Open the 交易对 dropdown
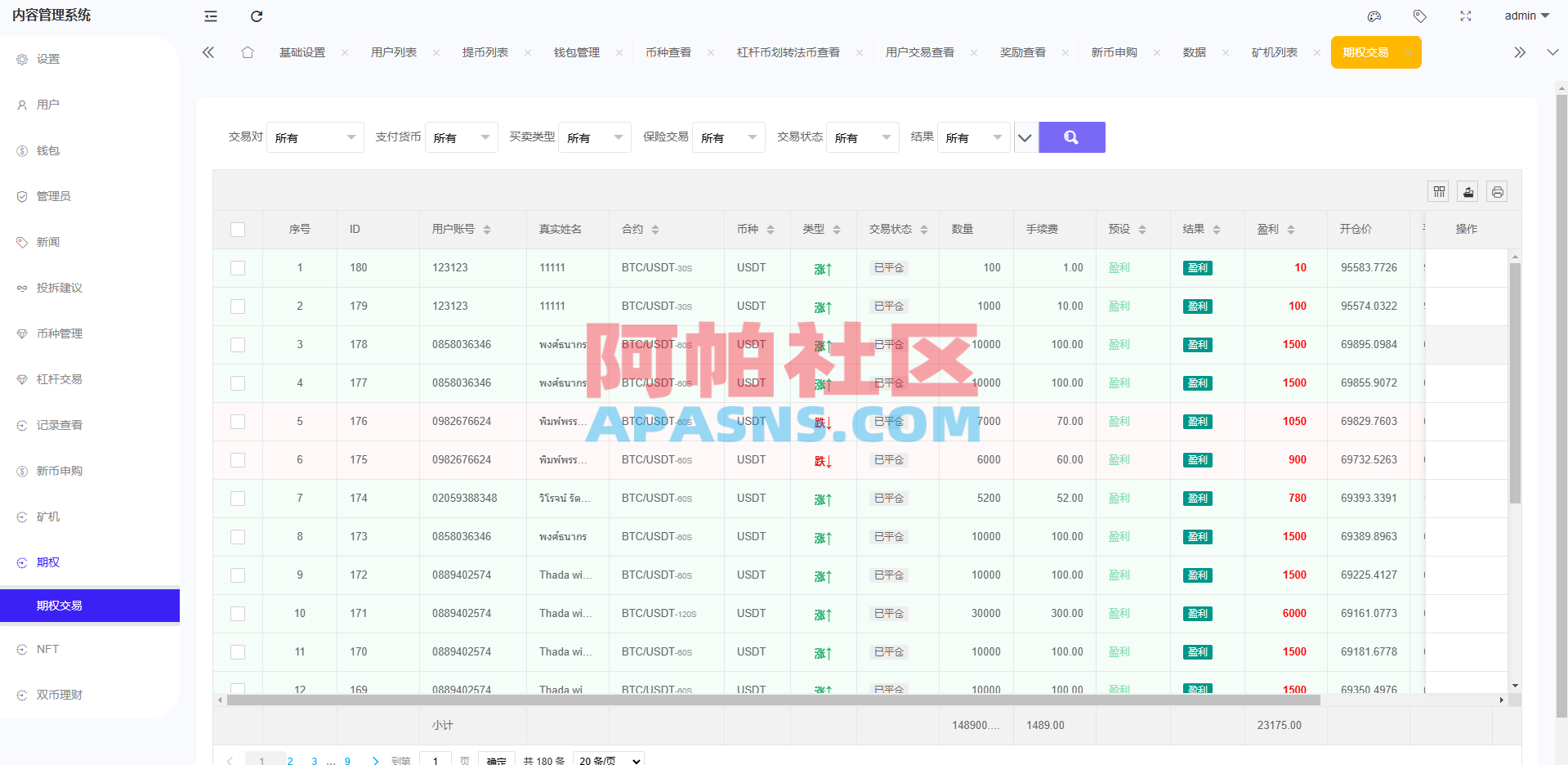Image resolution: width=1568 pixels, height=765 pixels. click(315, 136)
